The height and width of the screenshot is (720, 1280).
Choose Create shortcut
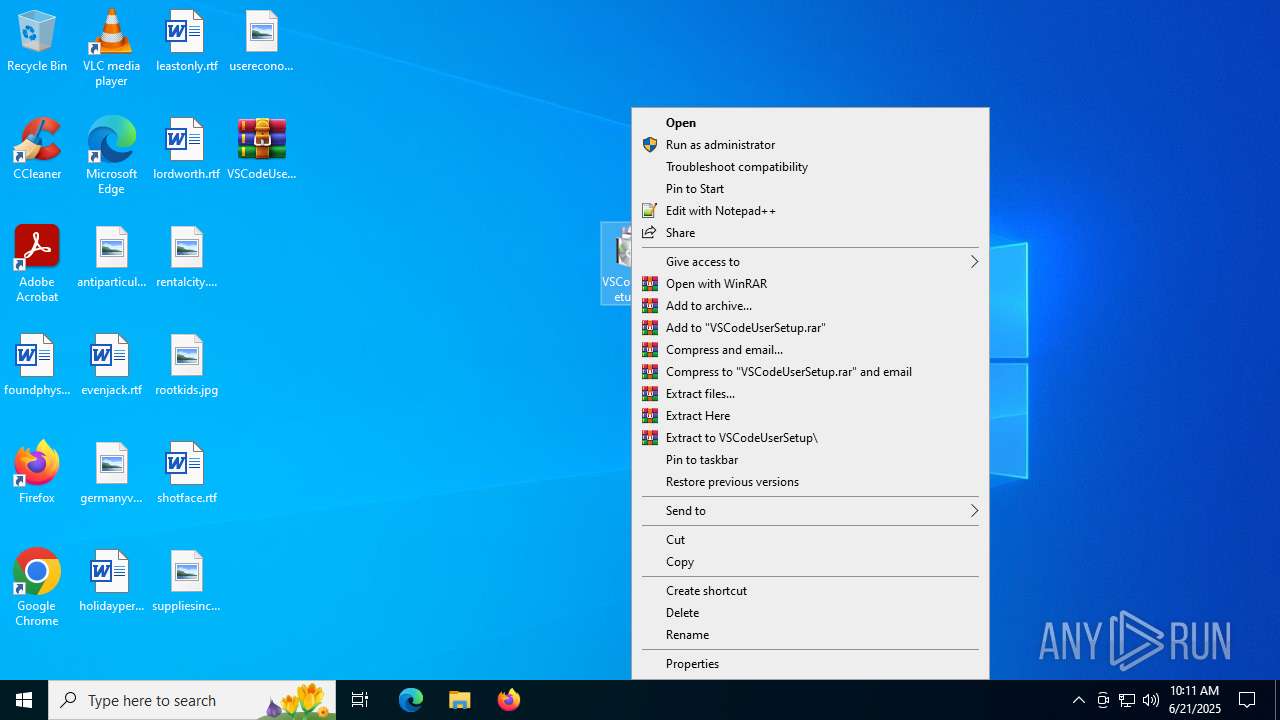point(810,591)
